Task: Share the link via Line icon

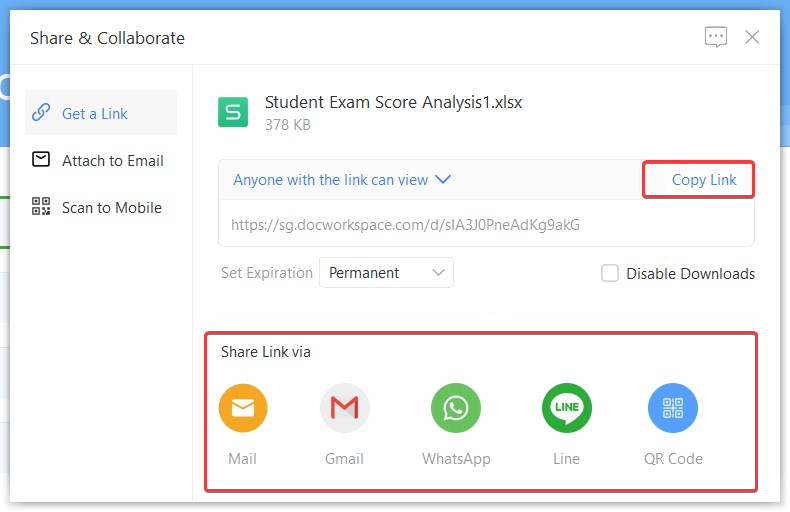Action: (566, 408)
